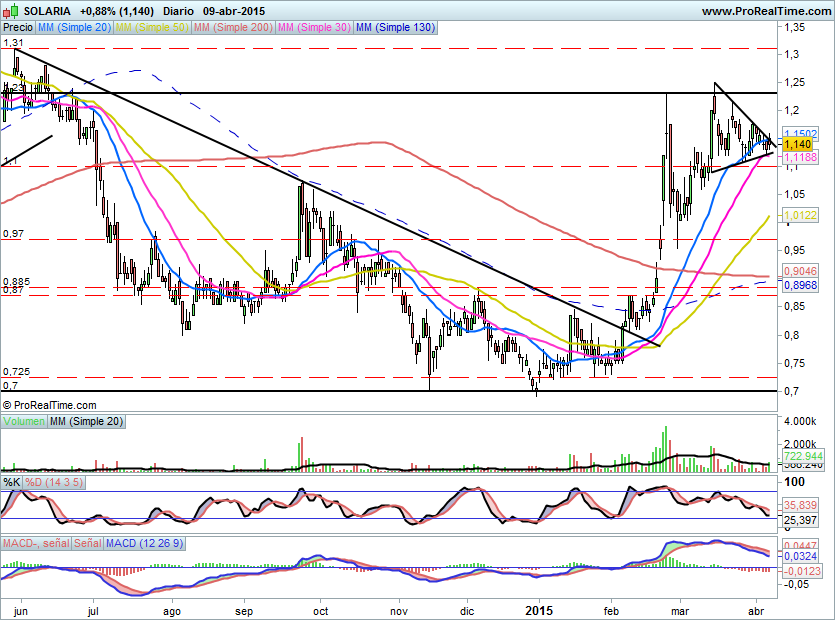Click the 2015 year marker on time axis
Viewport: 835px width, 620px height.
[x=539, y=609]
